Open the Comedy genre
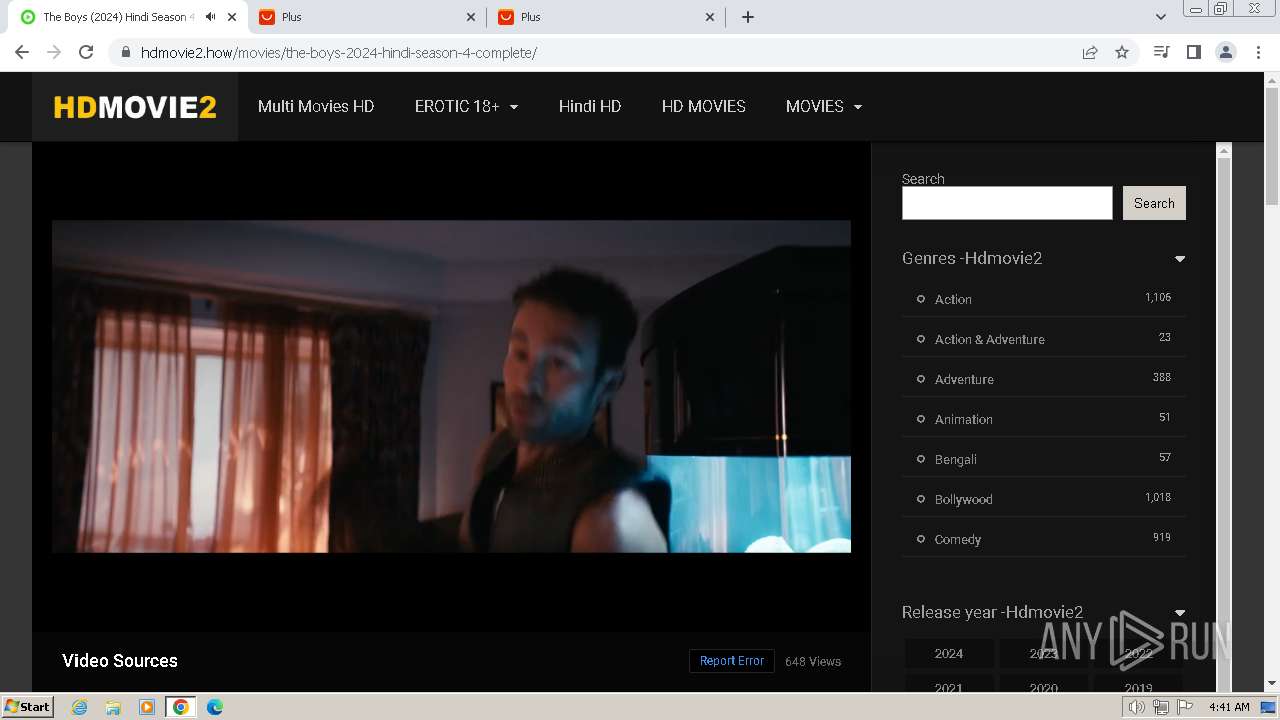 tap(957, 539)
